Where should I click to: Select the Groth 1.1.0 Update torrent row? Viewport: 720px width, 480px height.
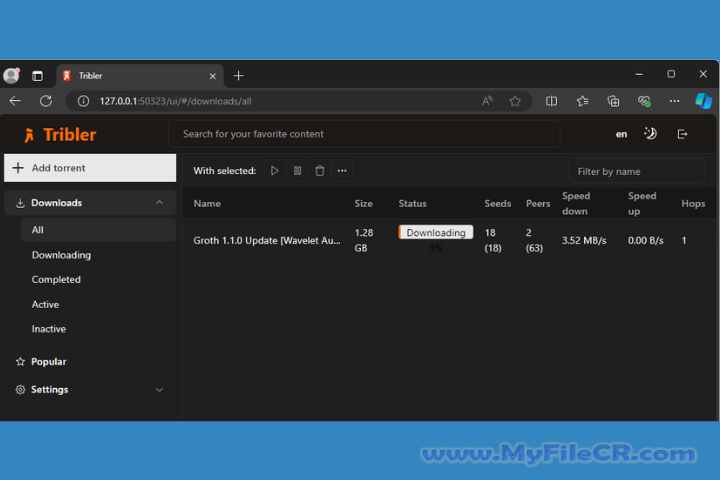click(450, 240)
